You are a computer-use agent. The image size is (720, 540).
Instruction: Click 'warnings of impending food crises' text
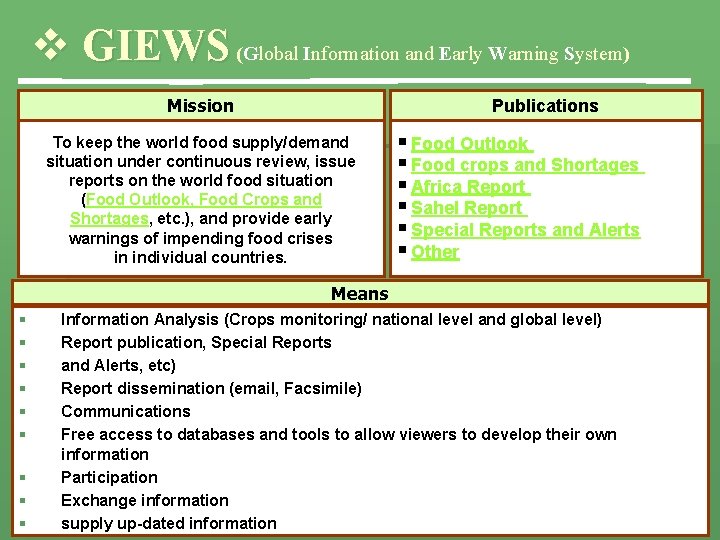[201, 238]
